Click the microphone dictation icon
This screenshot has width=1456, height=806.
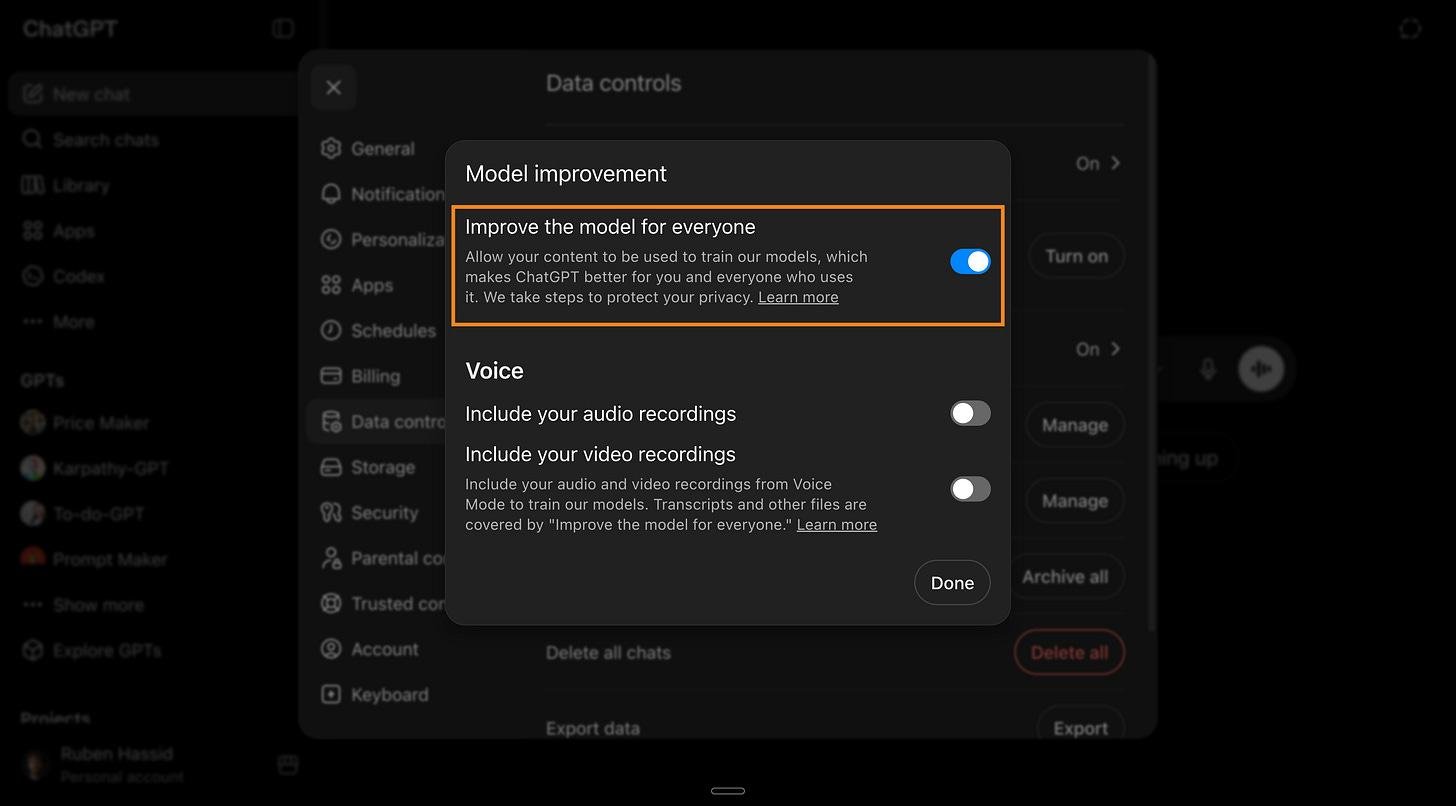(1208, 369)
